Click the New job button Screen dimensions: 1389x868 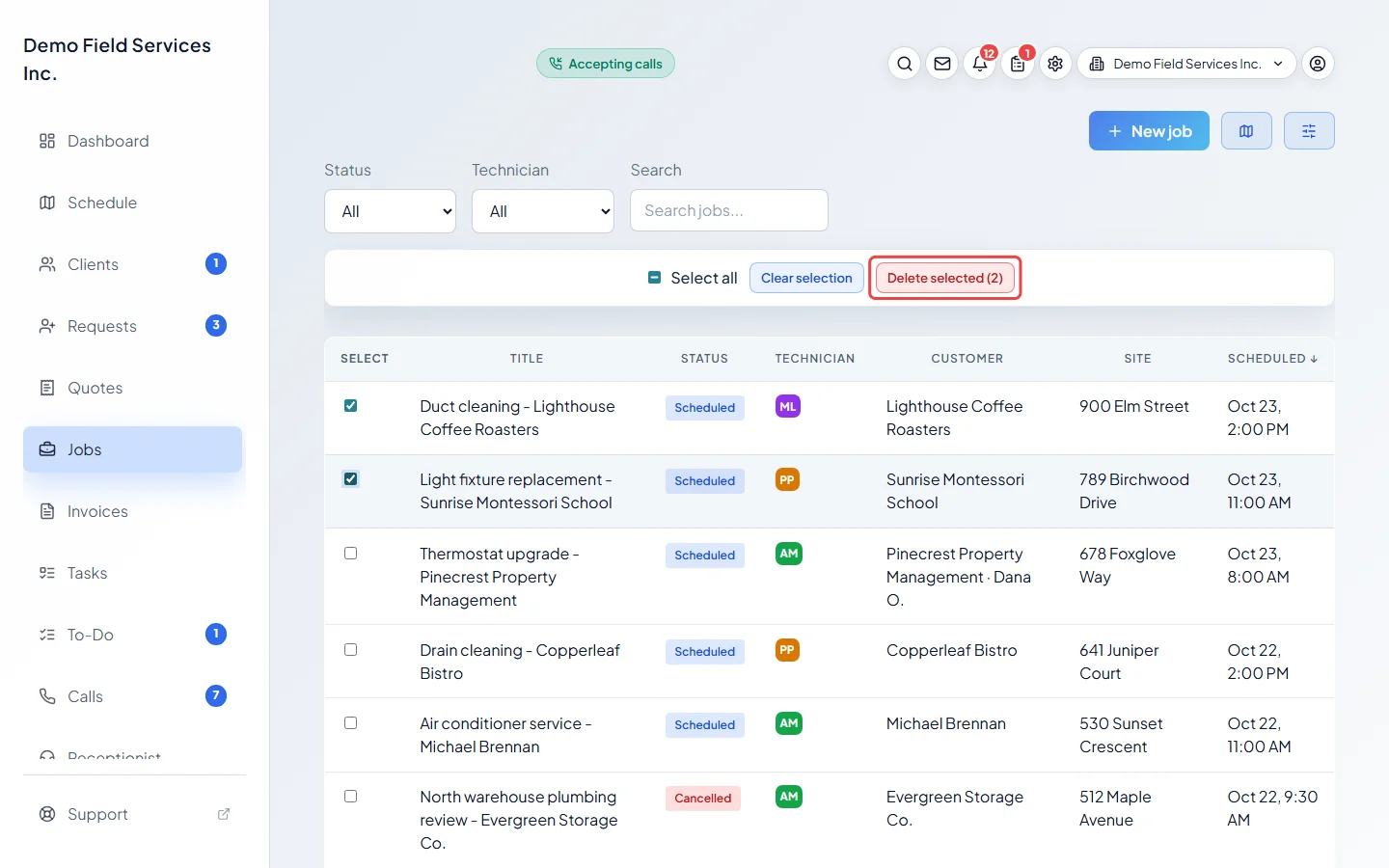click(x=1149, y=131)
